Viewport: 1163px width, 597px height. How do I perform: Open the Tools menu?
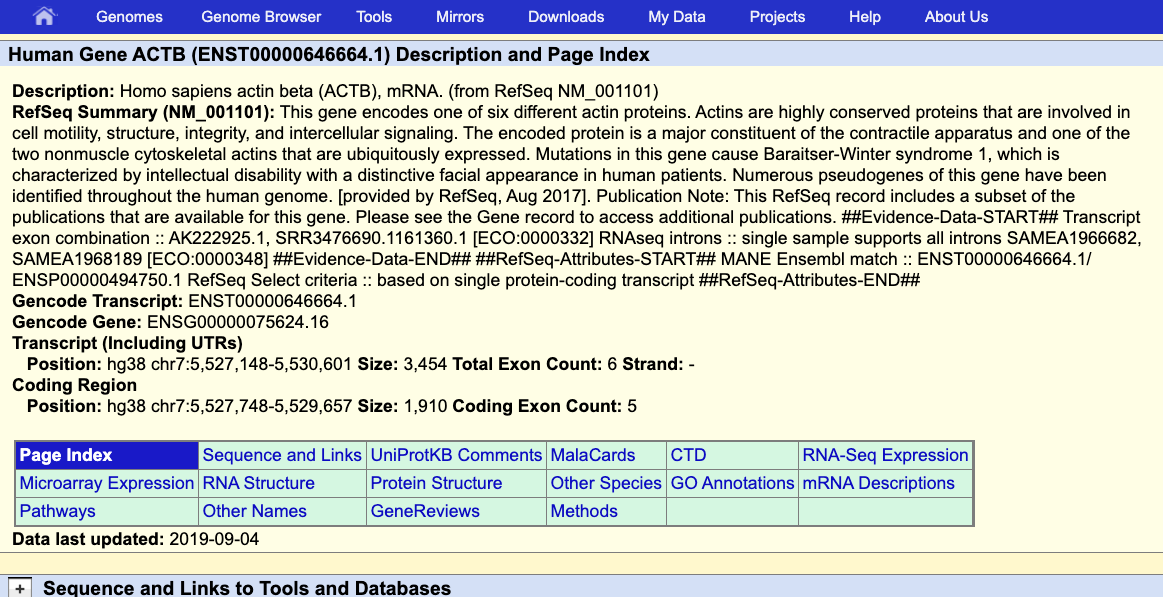click(374, 17)
